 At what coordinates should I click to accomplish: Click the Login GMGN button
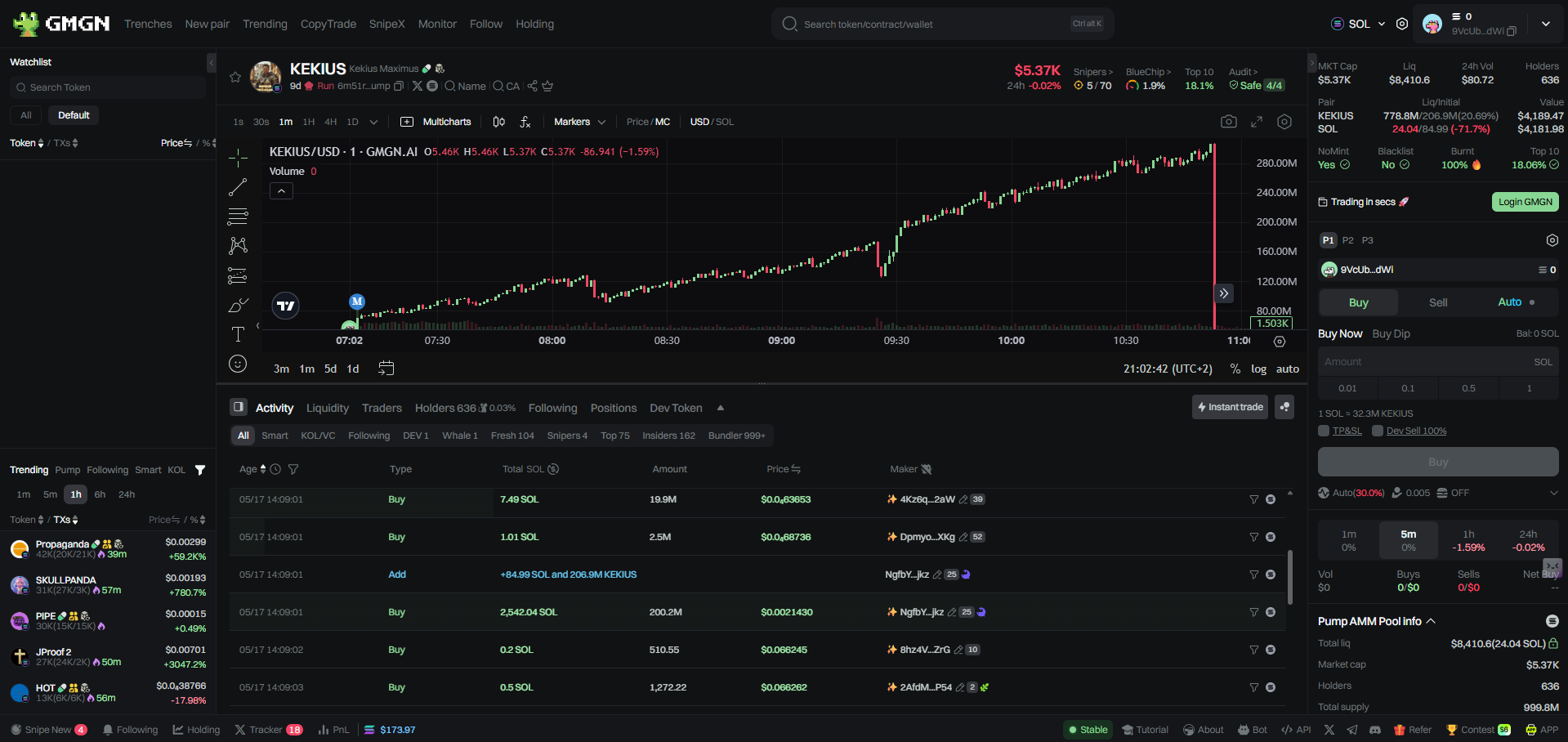1524,202
